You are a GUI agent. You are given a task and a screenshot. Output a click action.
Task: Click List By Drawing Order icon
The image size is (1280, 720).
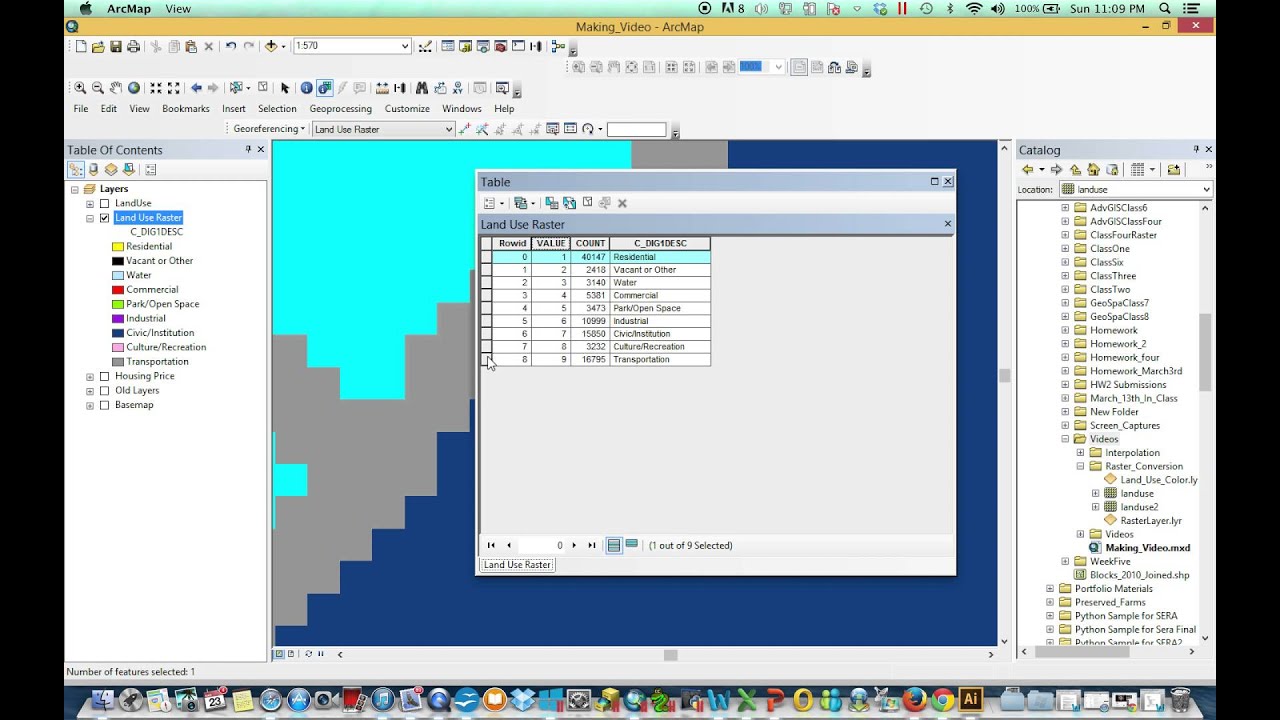tap(76, 170)
